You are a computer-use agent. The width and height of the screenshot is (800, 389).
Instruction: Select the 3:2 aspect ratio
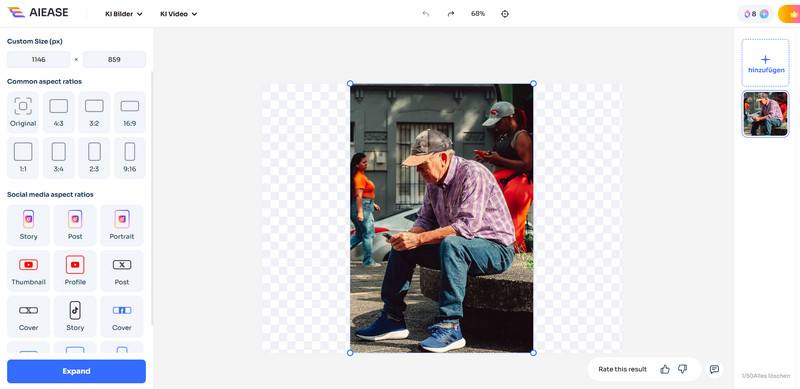(94, 112)
